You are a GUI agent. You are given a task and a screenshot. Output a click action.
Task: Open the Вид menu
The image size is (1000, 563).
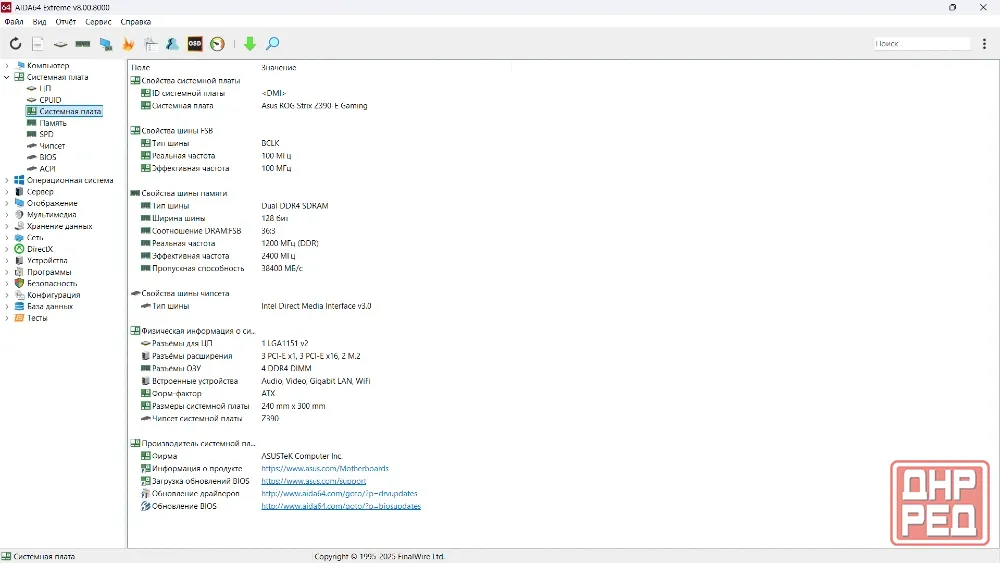tap(39, 22)
